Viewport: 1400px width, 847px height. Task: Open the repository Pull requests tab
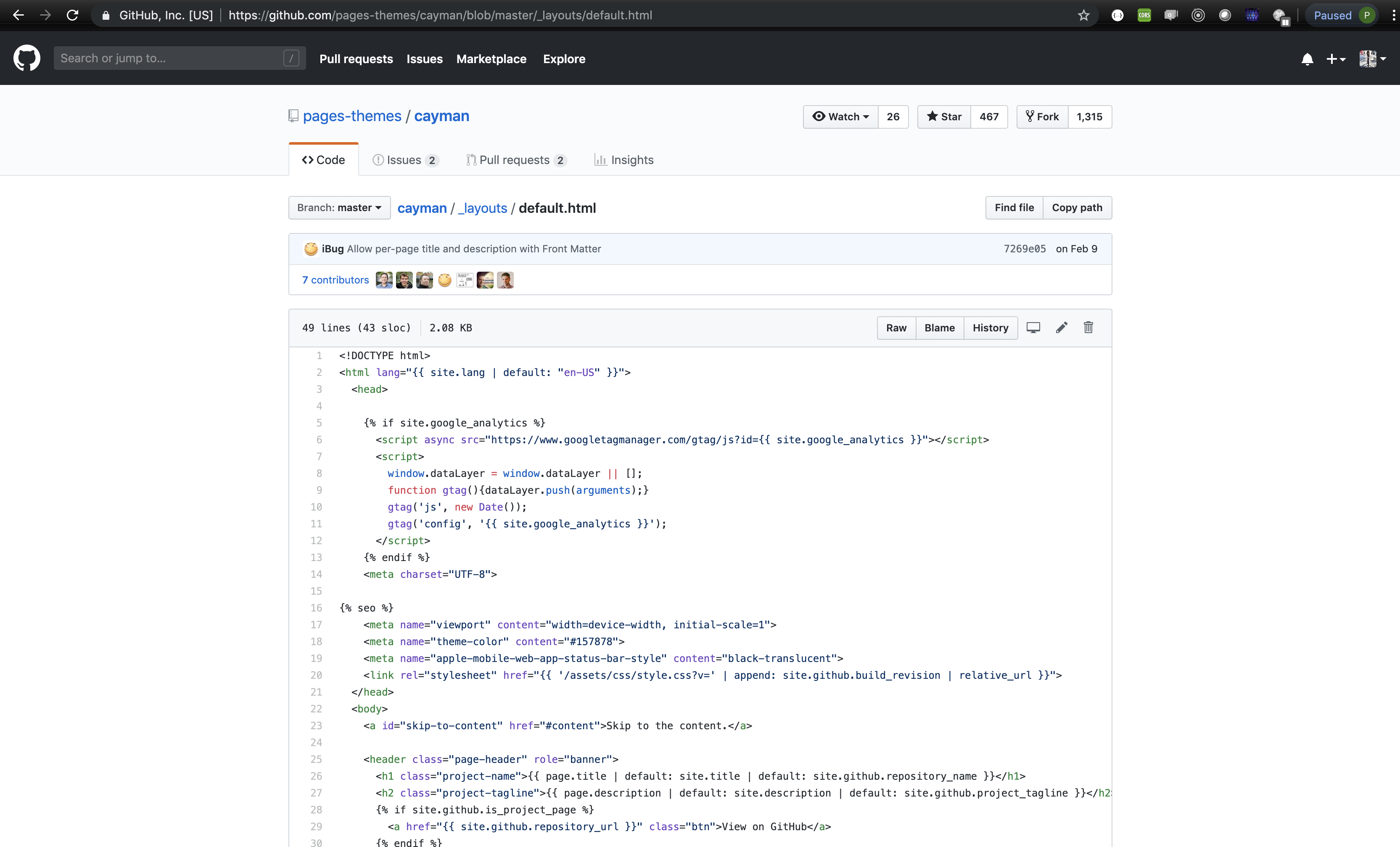pyautogui.click(x=516, y=160)
